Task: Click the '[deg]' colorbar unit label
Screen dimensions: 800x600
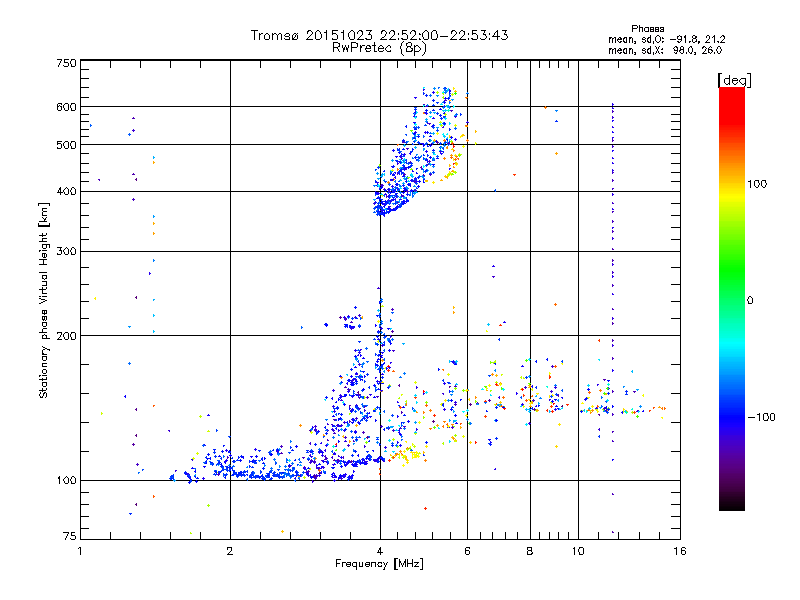Action: tap(734, 80)
